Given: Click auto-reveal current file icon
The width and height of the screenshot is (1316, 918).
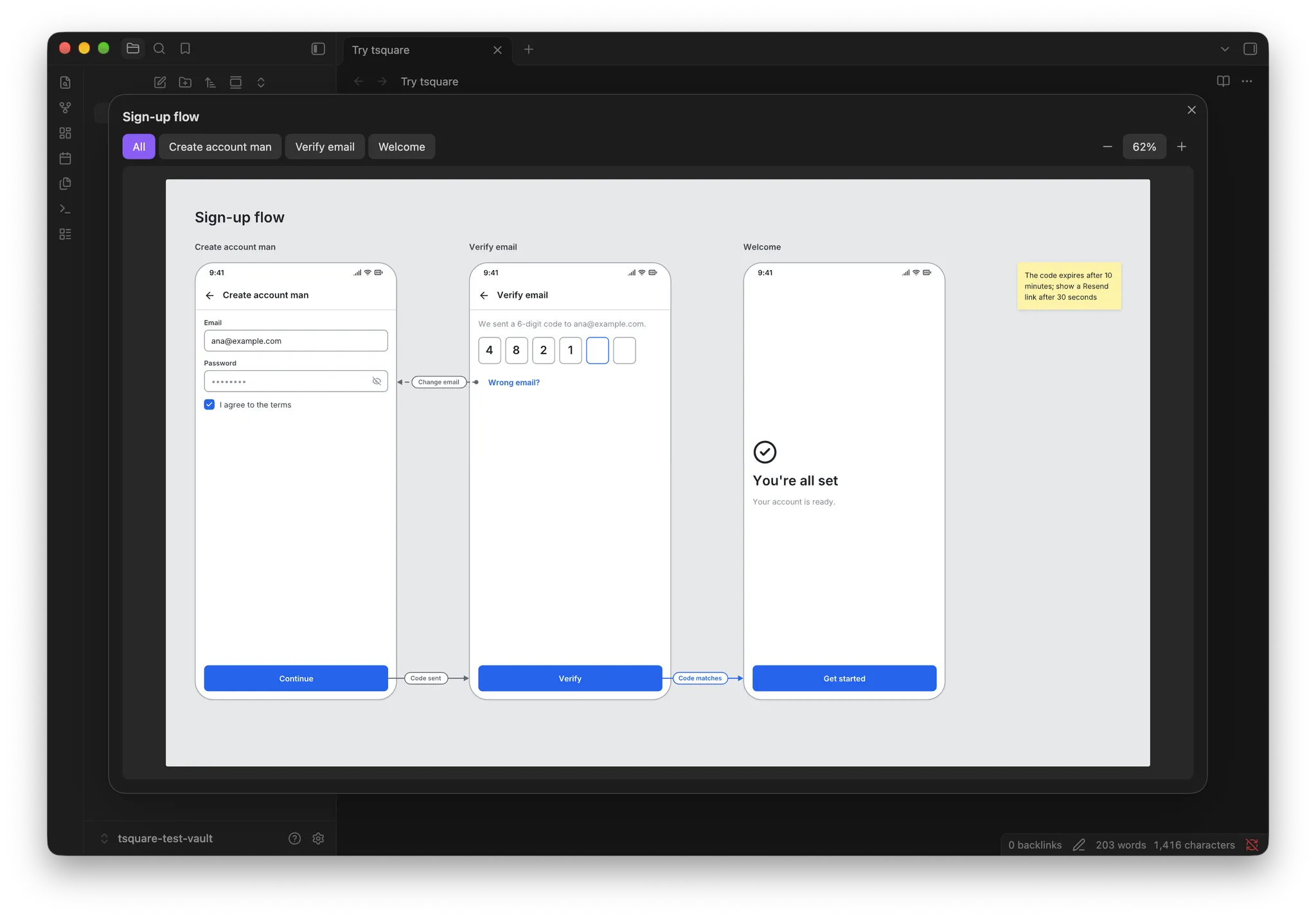Looking at the screenshot, I should tap(236, 82).
